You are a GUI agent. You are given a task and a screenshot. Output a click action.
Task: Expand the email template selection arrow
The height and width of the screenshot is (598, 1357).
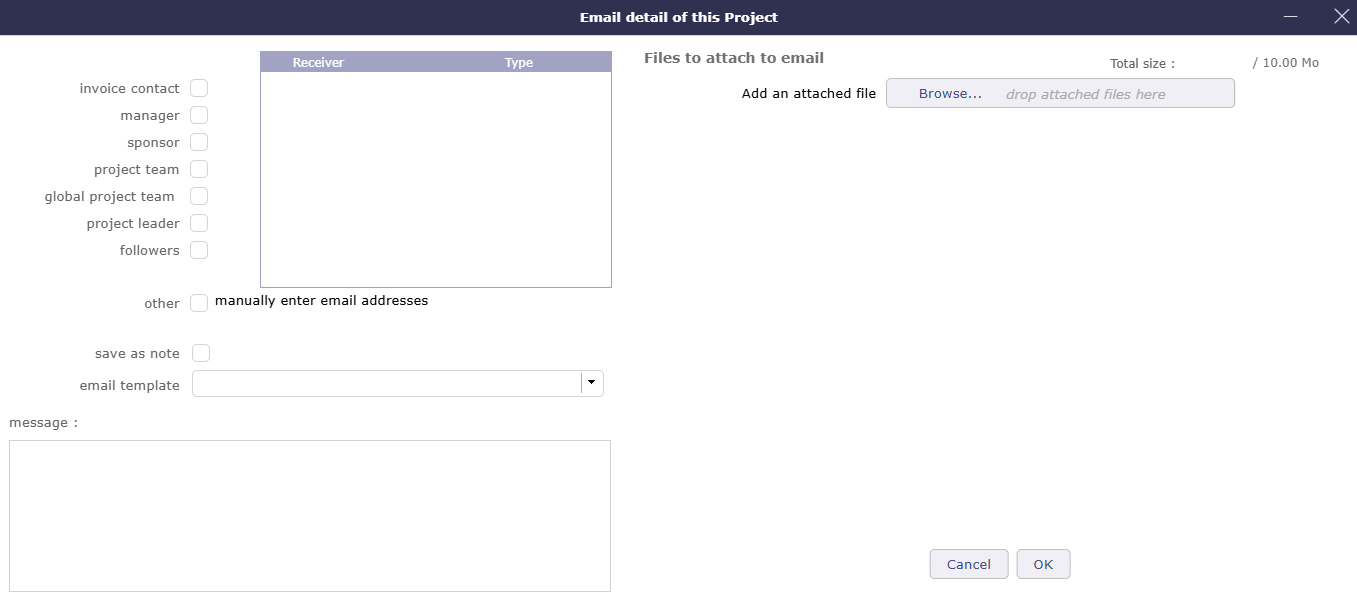click(x=591, y=383)
